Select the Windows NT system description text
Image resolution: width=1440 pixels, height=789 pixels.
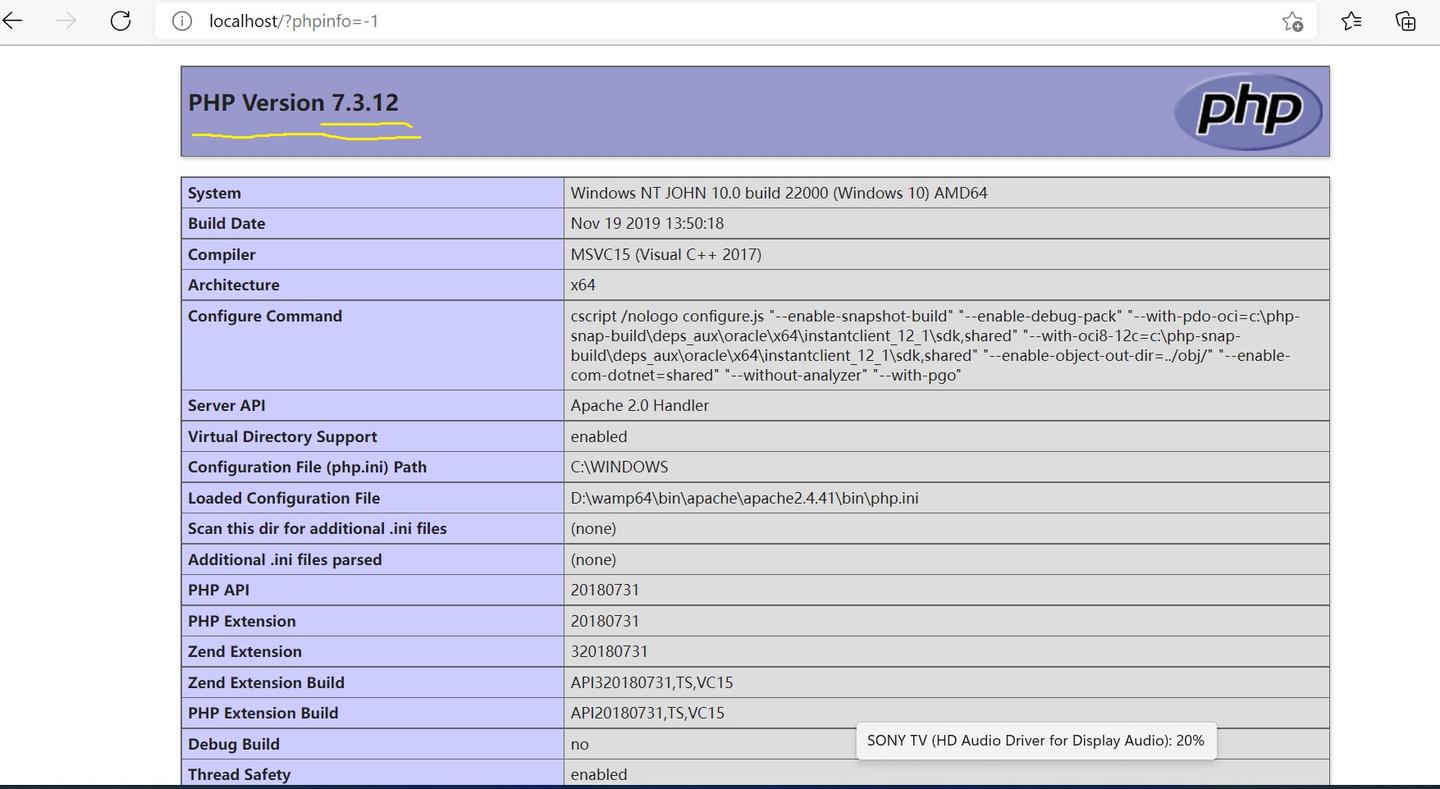777,192
